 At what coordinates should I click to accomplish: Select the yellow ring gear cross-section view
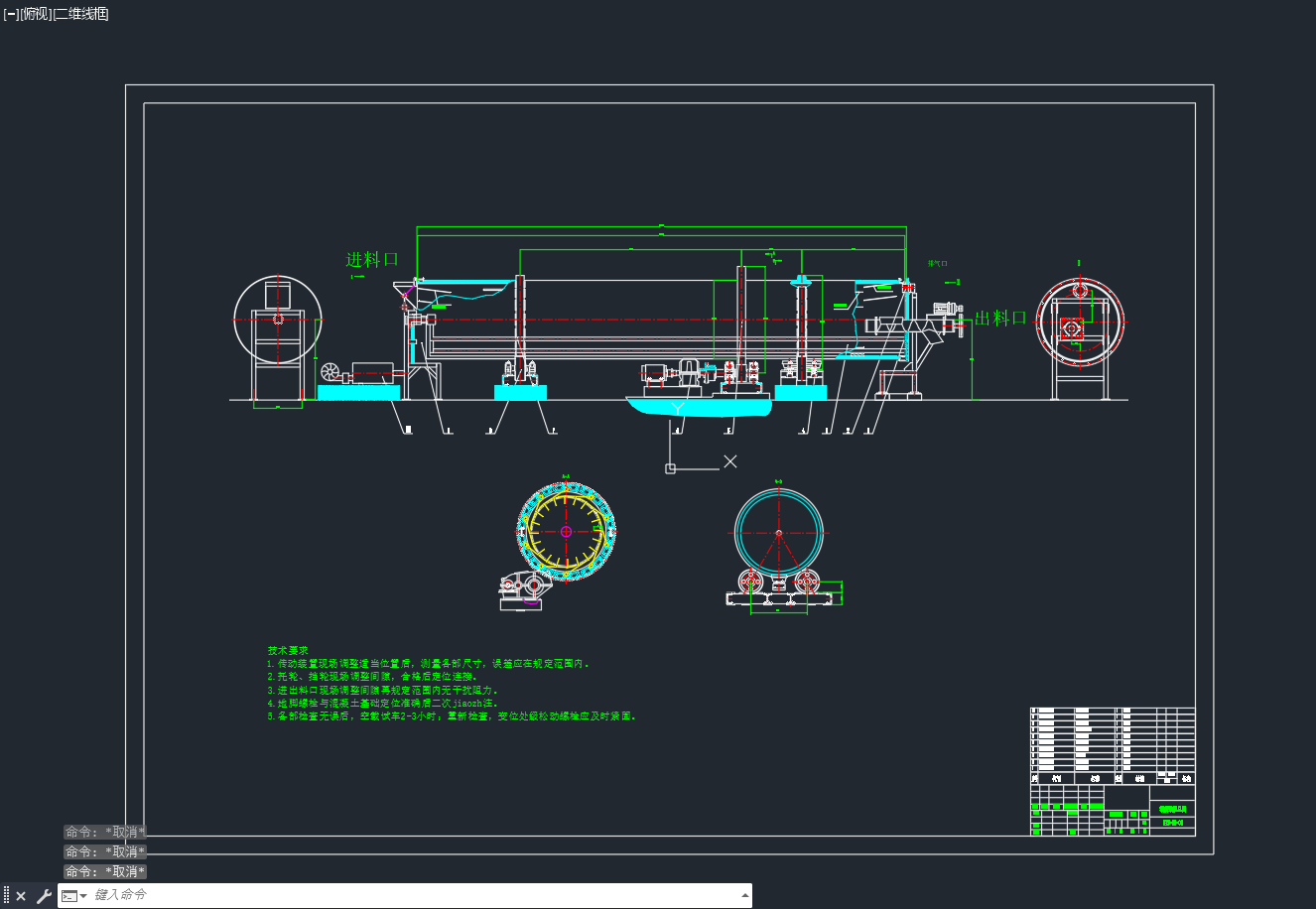coord(566,531)
